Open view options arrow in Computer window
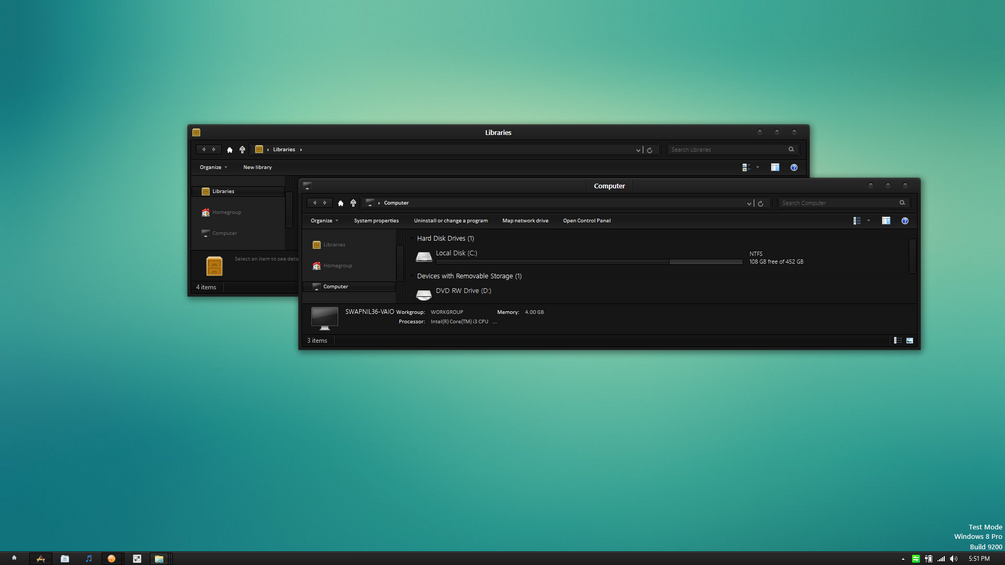Viewport: 1005px width, 565px height. 868,220
